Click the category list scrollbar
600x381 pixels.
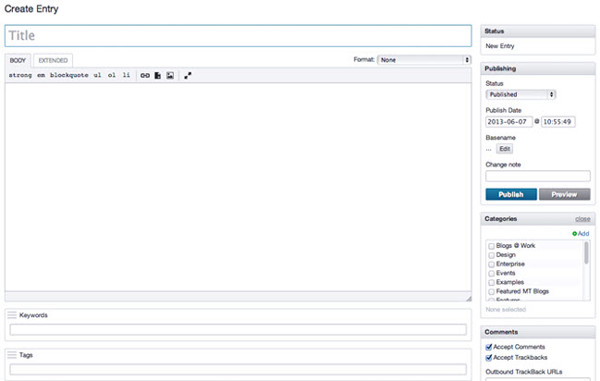coord(586,253)
